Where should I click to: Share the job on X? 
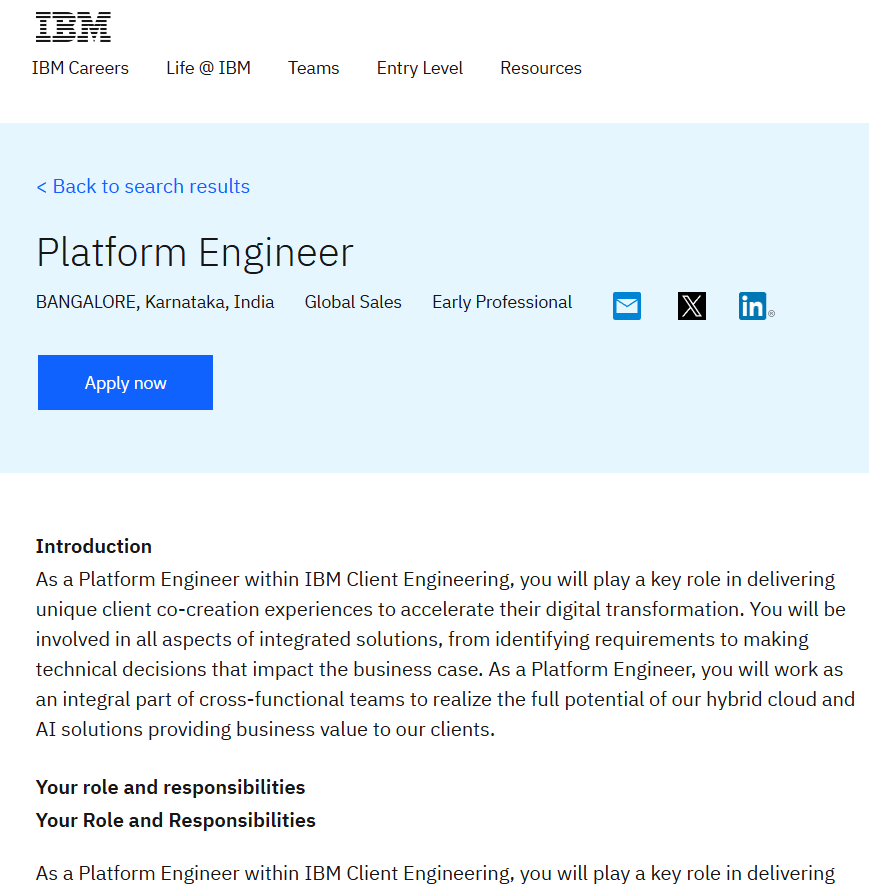691,306
